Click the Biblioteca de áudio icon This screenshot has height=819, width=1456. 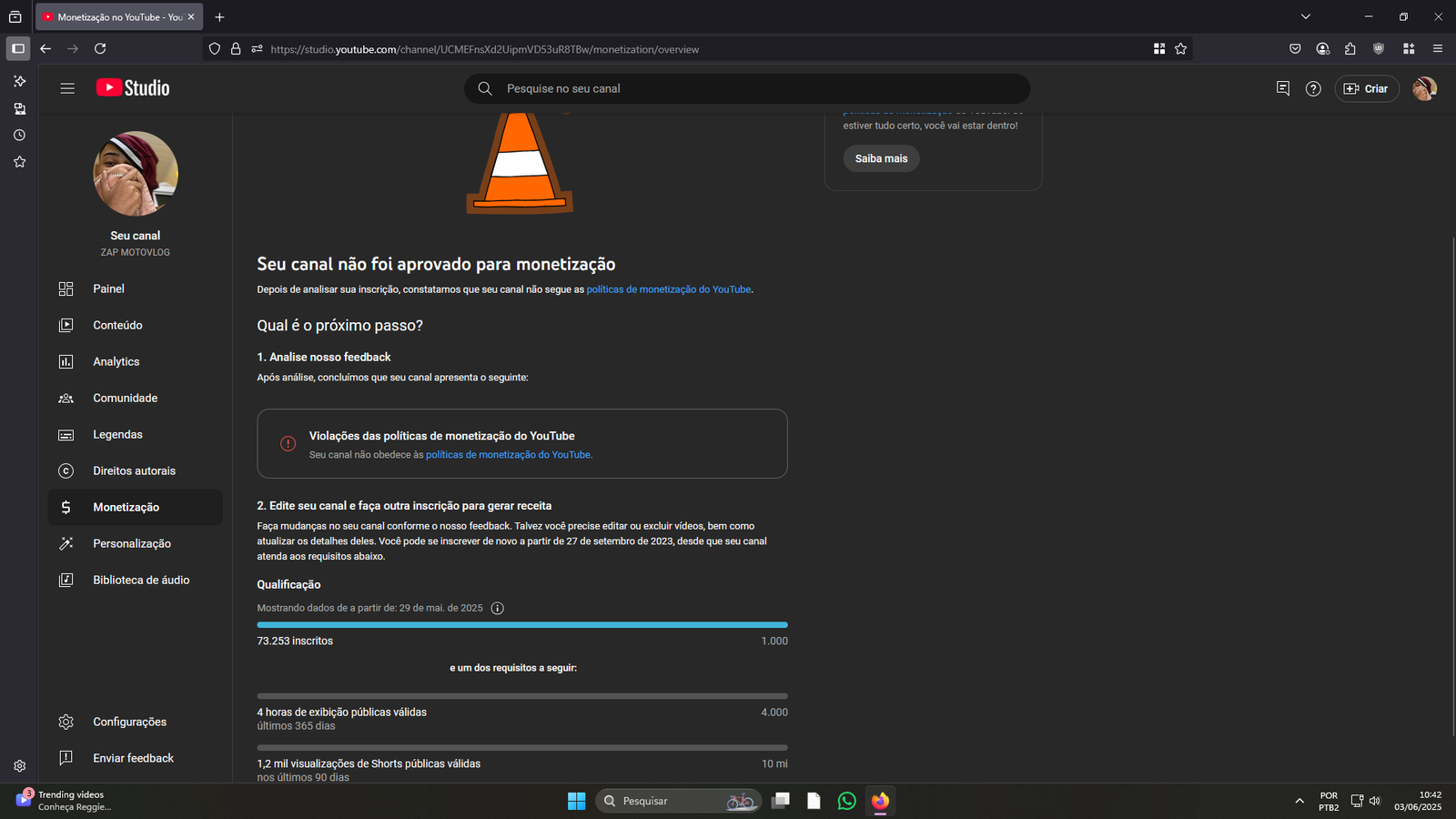[66, 580]
